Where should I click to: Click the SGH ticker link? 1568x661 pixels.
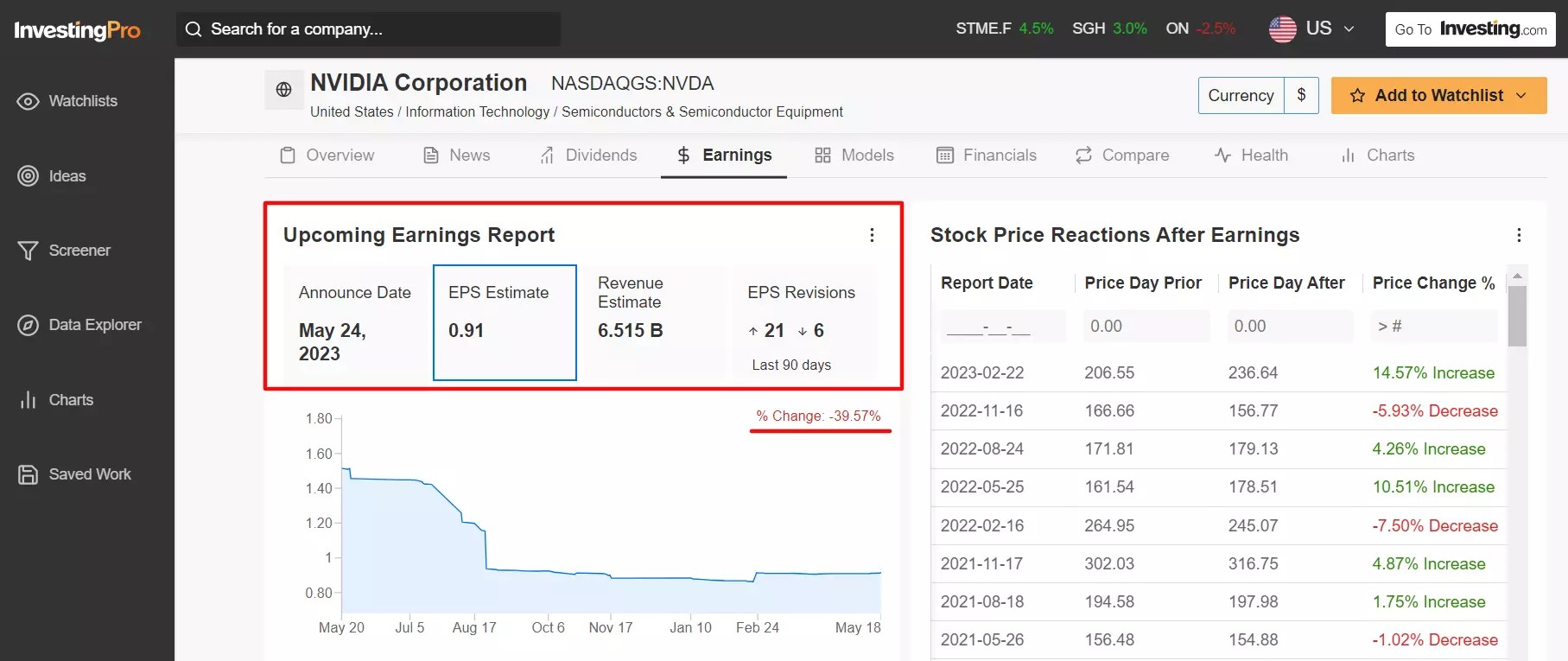(x=1109, y=29)
